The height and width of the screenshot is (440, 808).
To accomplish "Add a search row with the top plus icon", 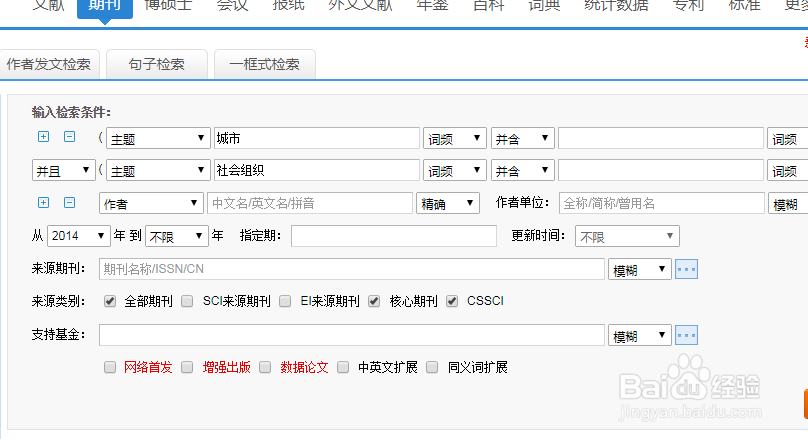I will [x=43, y=137].
